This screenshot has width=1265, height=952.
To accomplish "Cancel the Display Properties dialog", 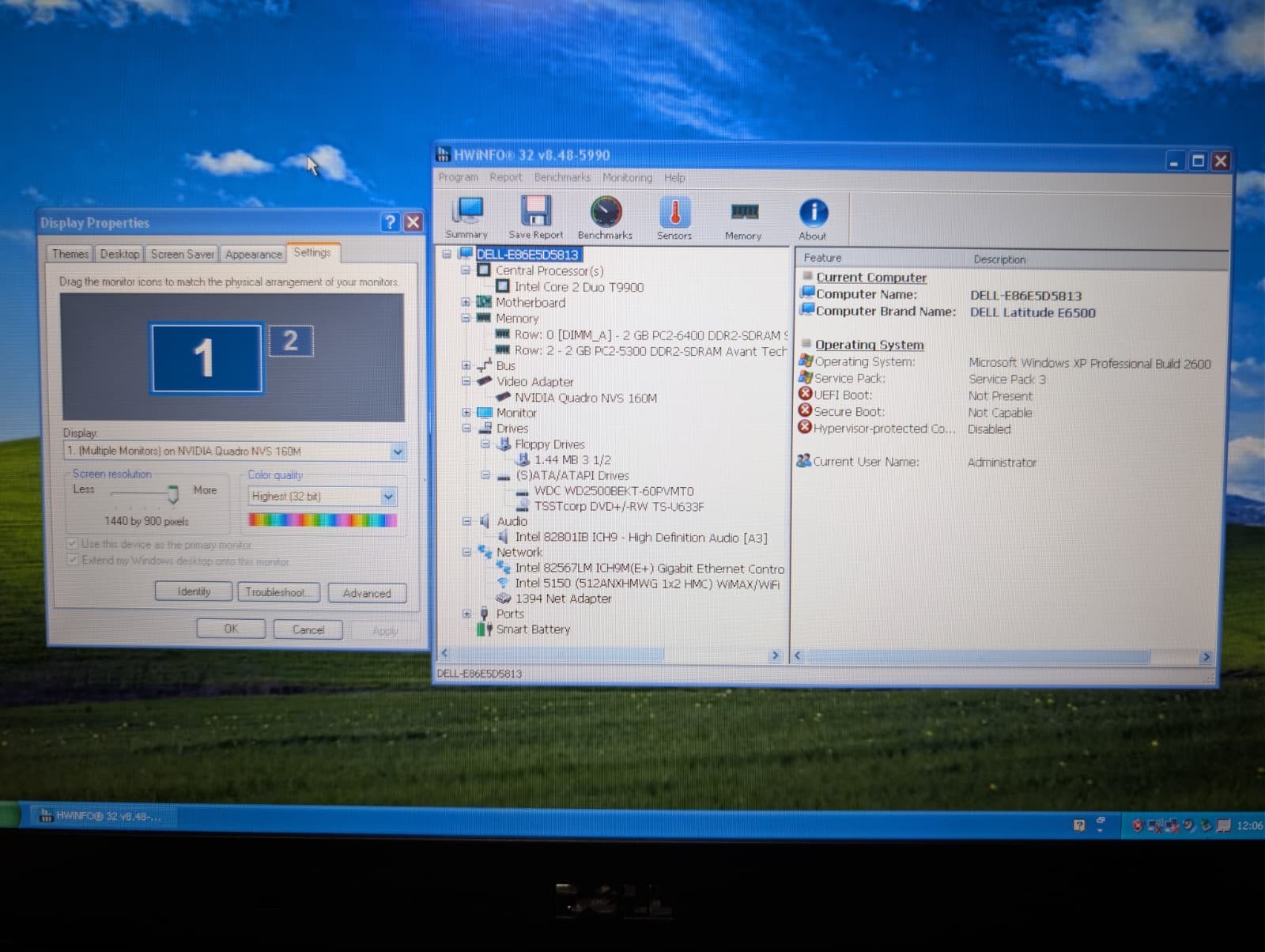I will pyautogui.click(x=308, y=629).
